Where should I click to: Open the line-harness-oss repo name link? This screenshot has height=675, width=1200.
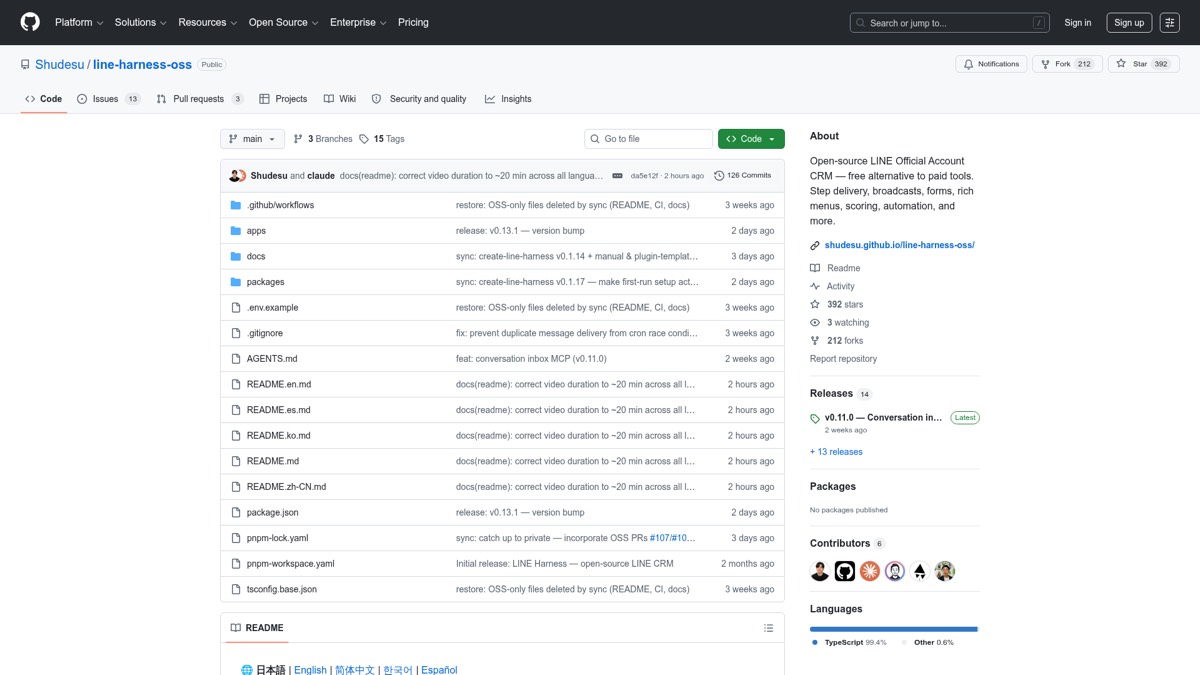[x=142, y=64]
